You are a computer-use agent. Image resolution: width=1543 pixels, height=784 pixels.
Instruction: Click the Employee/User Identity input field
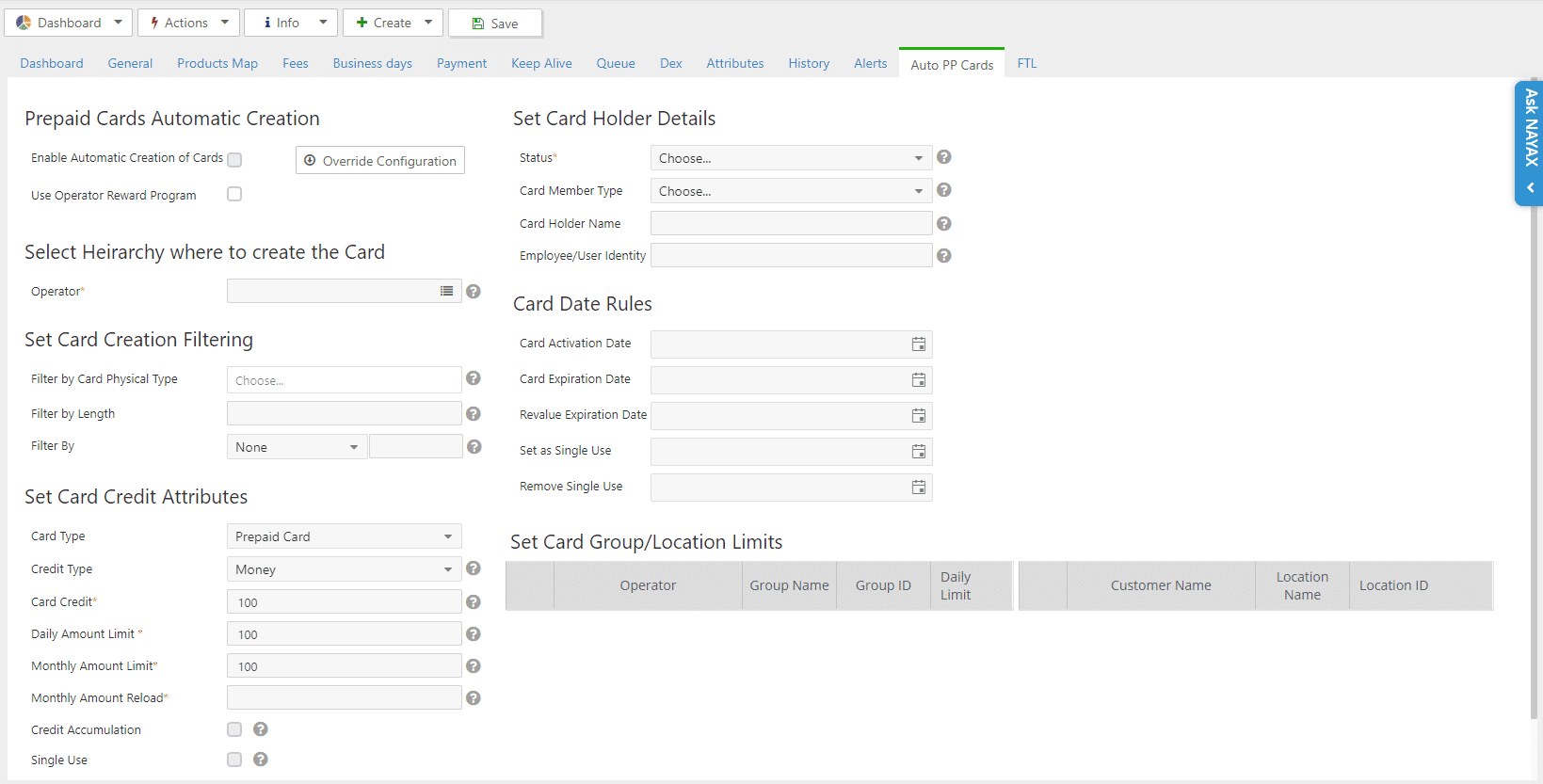coord(791,255)
